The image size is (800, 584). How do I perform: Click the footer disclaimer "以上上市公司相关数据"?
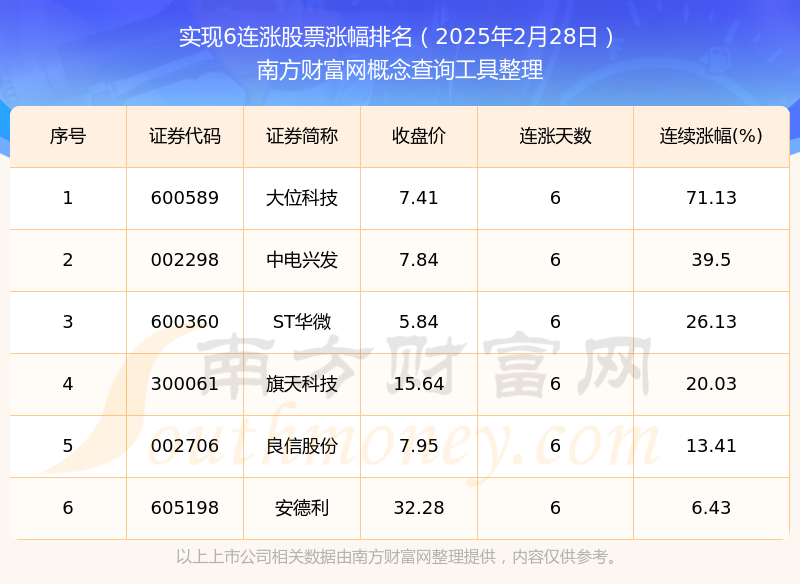point(256,557)
